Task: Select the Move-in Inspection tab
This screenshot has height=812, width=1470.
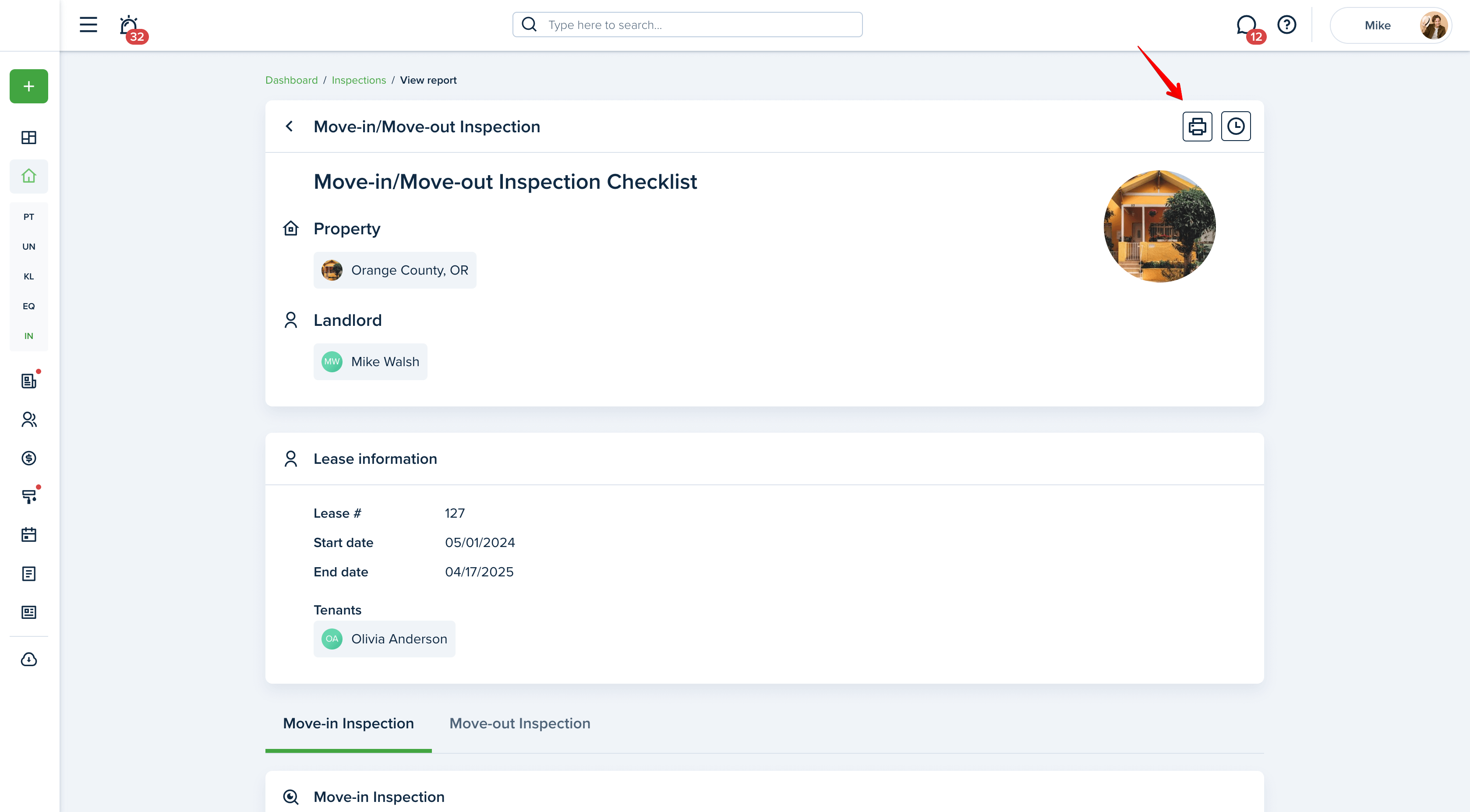Action: [348, 724]
